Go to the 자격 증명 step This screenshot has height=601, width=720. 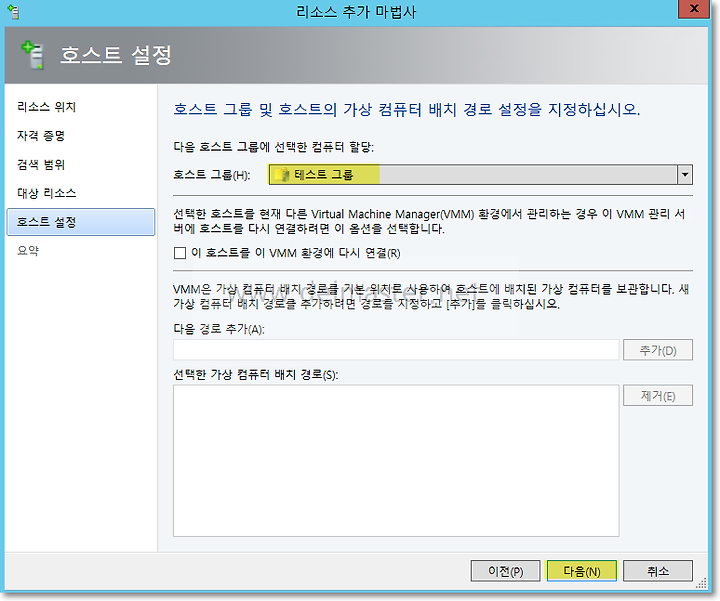click(41, 136)
